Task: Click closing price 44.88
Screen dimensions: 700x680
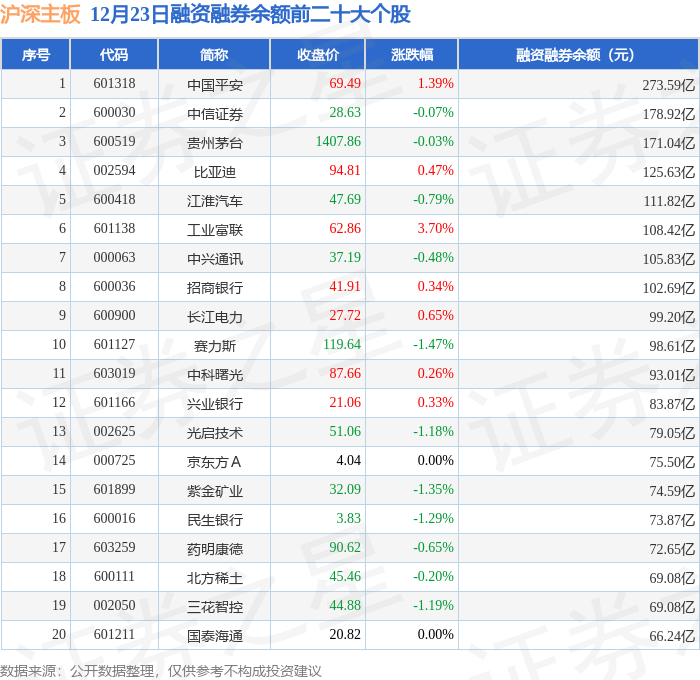Action: [345, 606]
